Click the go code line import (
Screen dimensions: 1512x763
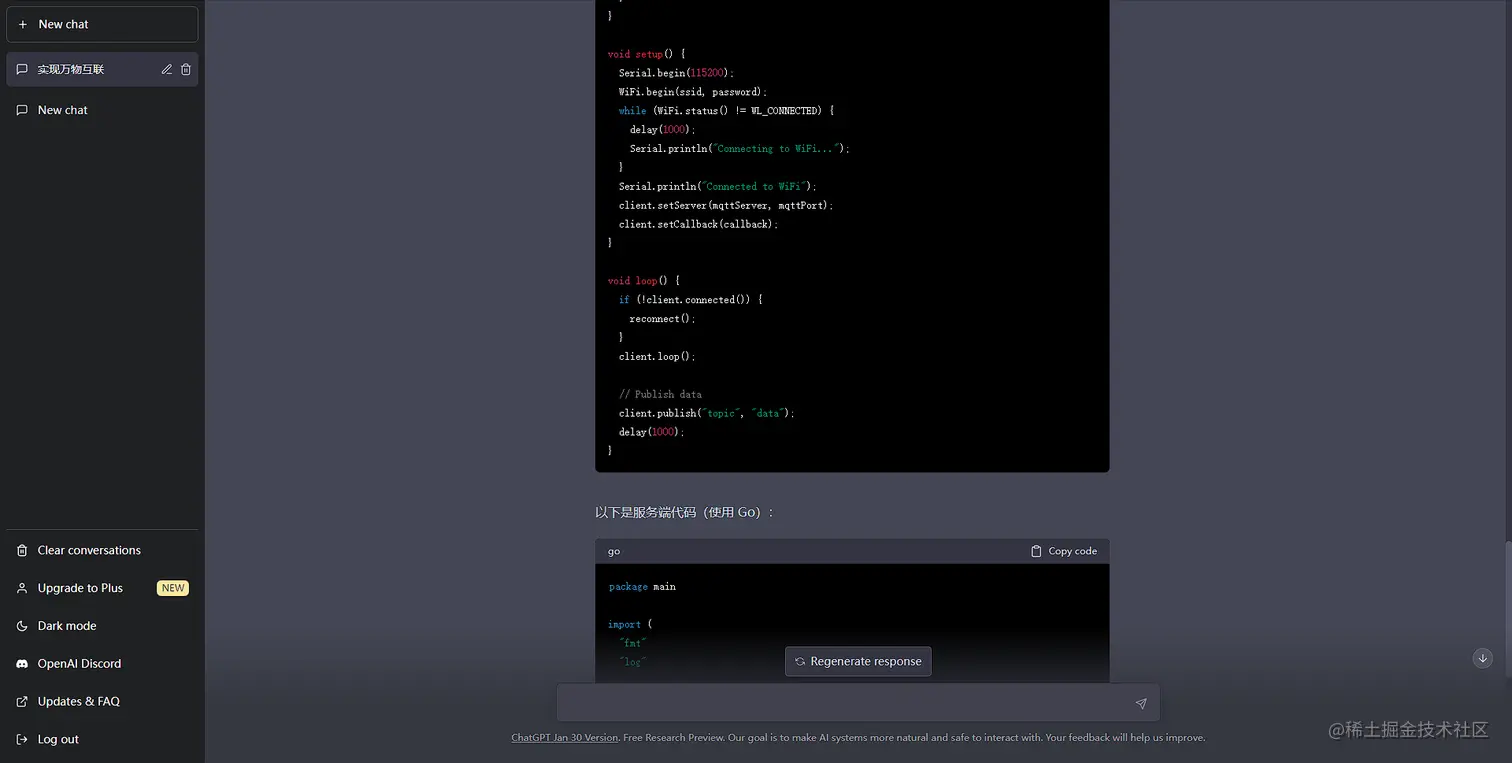coord(630,625)
